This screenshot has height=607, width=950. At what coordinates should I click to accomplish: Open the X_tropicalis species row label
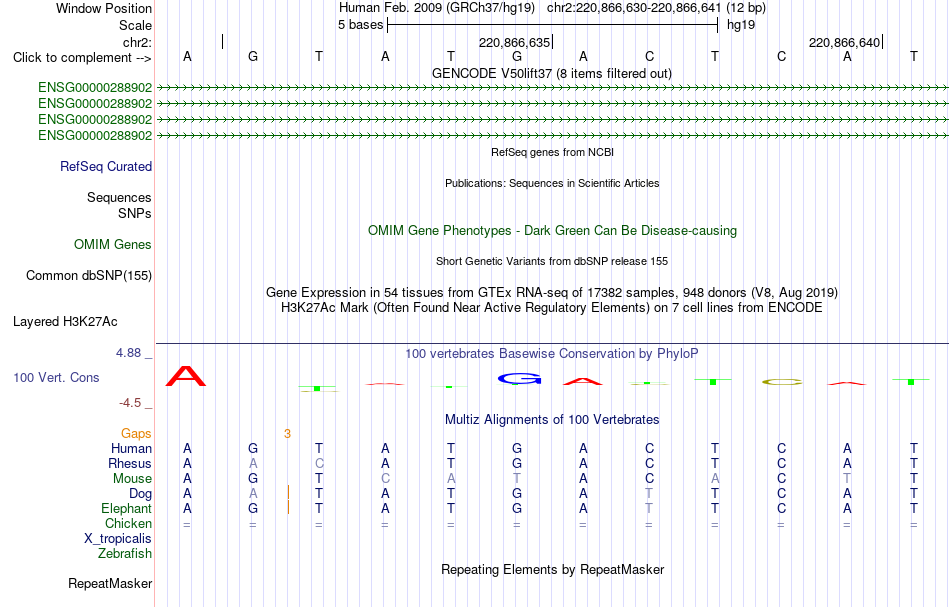pos(118,539)
